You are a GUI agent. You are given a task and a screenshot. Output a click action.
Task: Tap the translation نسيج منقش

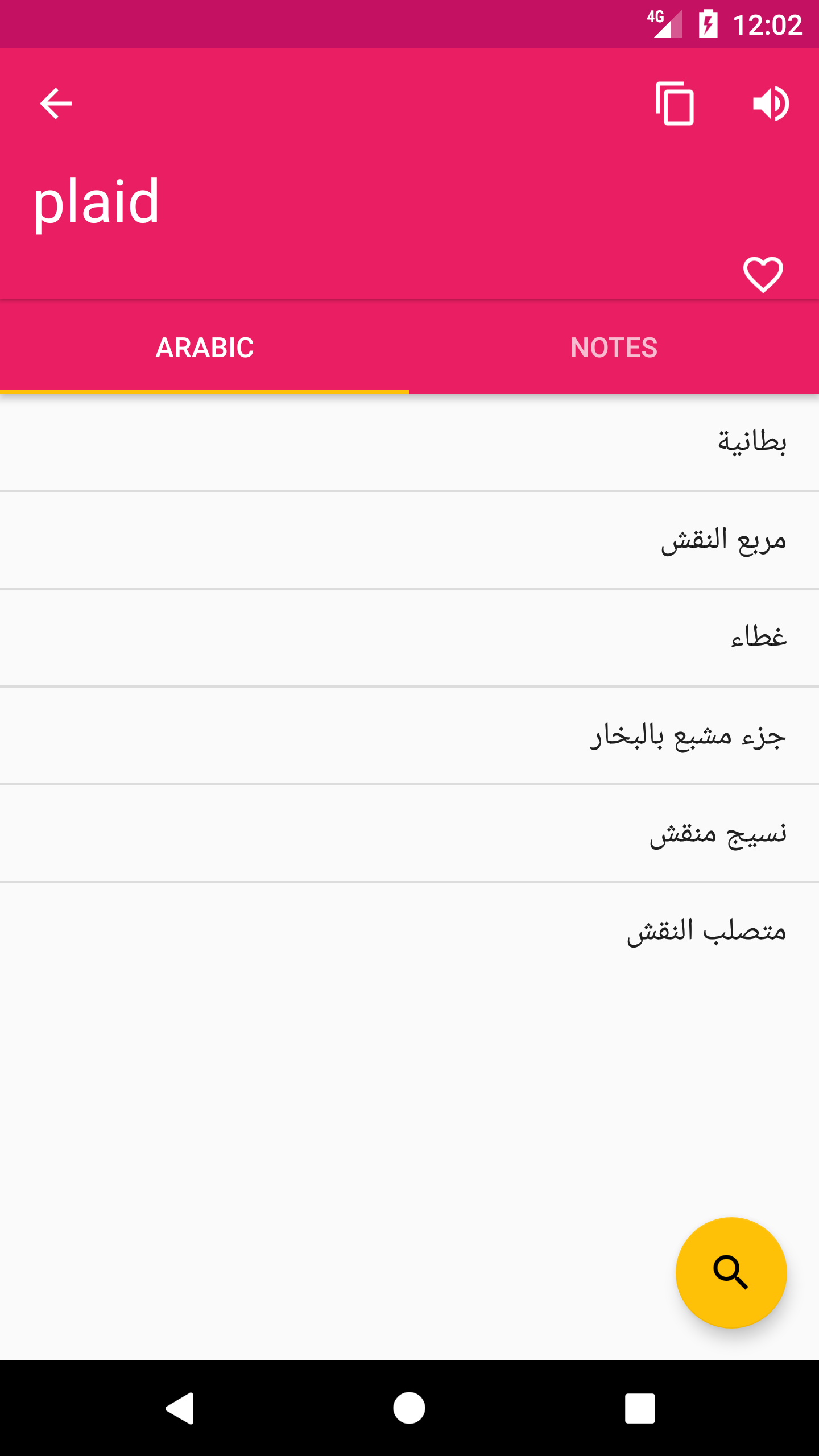(x=718, y=834)
